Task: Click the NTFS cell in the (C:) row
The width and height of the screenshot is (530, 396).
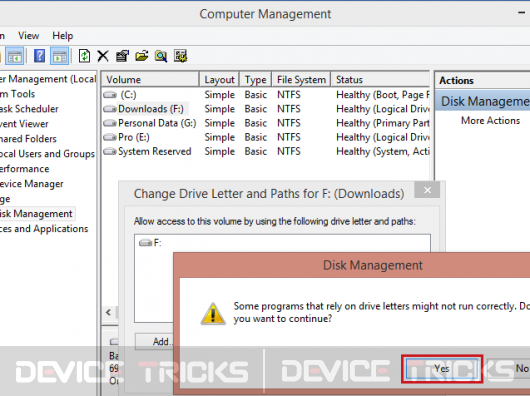Action: [289, 95]
